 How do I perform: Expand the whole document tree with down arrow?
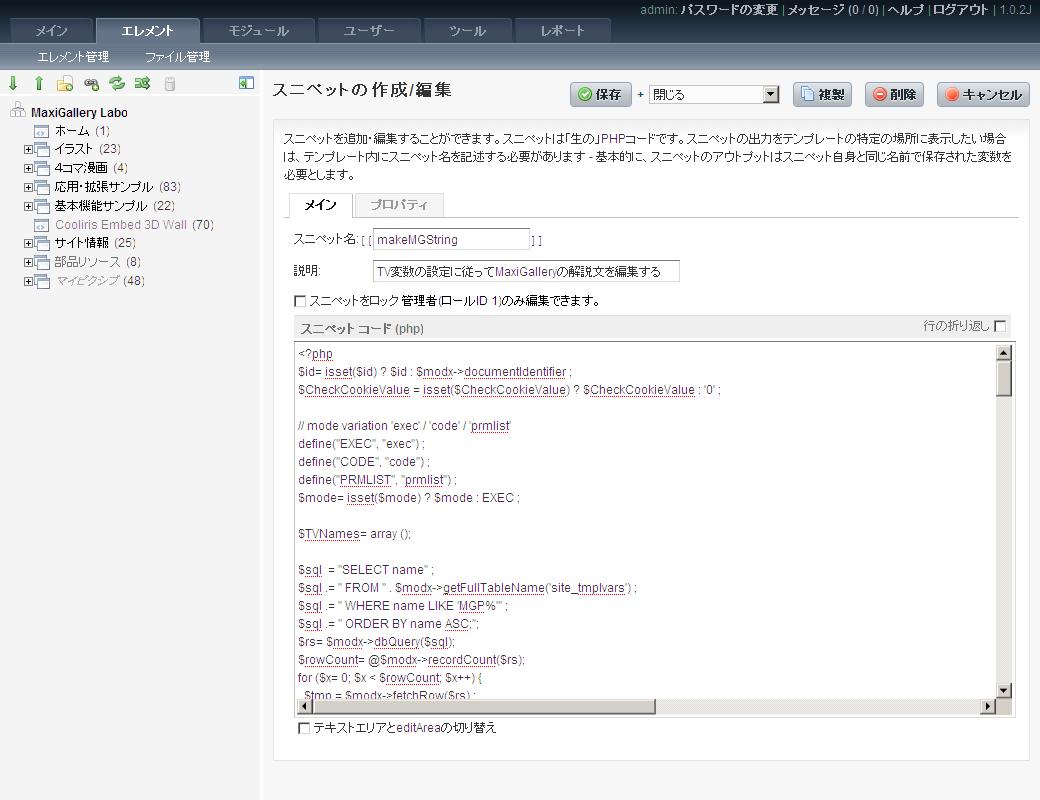pyautogui.click(x=13, y=84)
